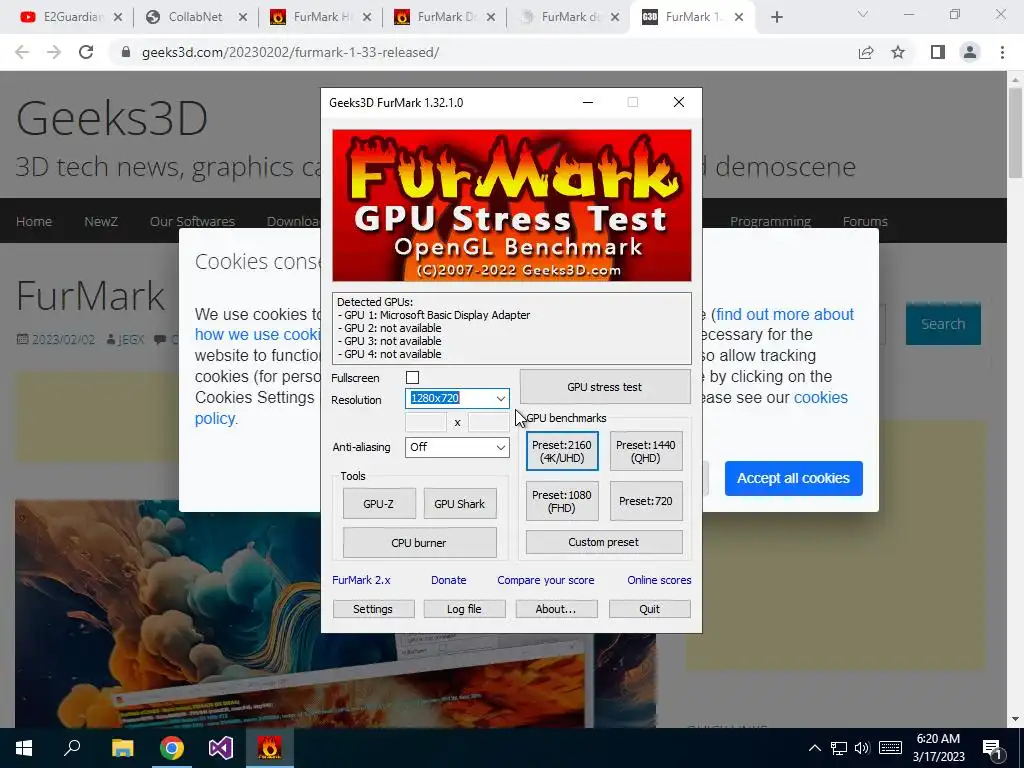Screen dimensions: 1024x768
Task: Run Preset:1440 (QHD) benchmark
Action: click(646, 451)
